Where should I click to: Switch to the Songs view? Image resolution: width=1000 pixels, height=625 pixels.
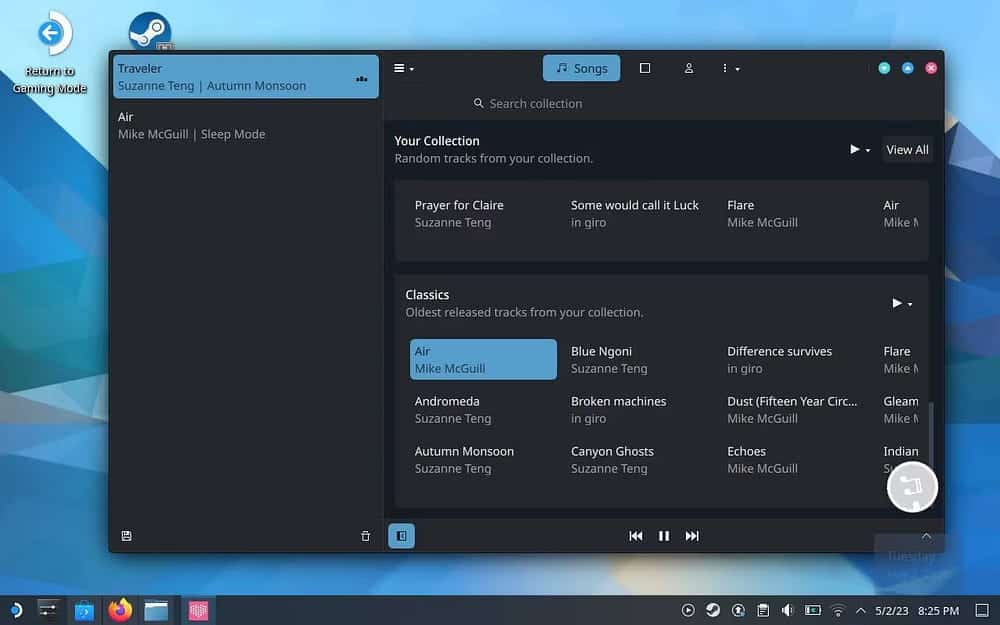581,68
